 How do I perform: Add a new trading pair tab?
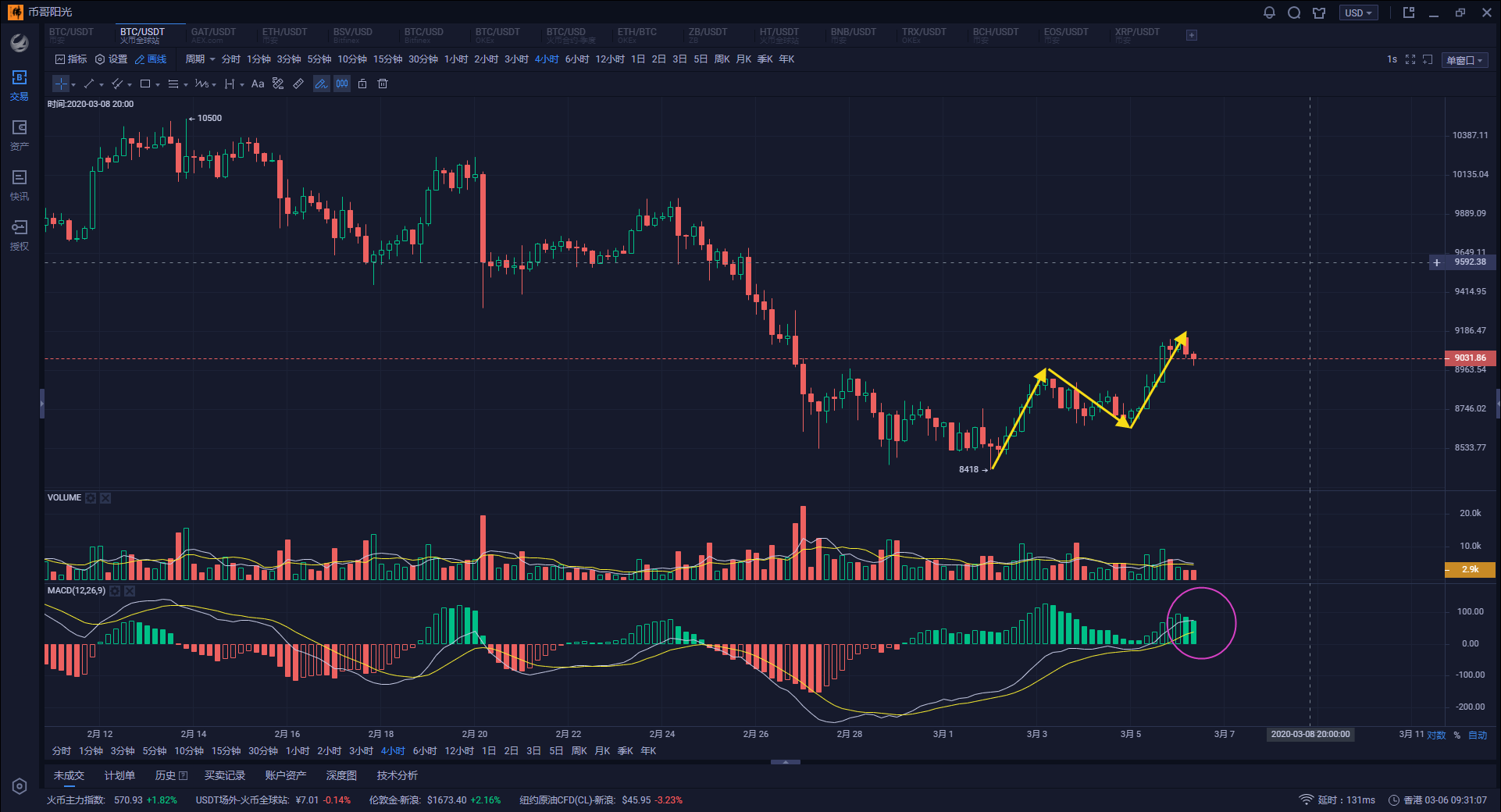(x=1192, y=35)
